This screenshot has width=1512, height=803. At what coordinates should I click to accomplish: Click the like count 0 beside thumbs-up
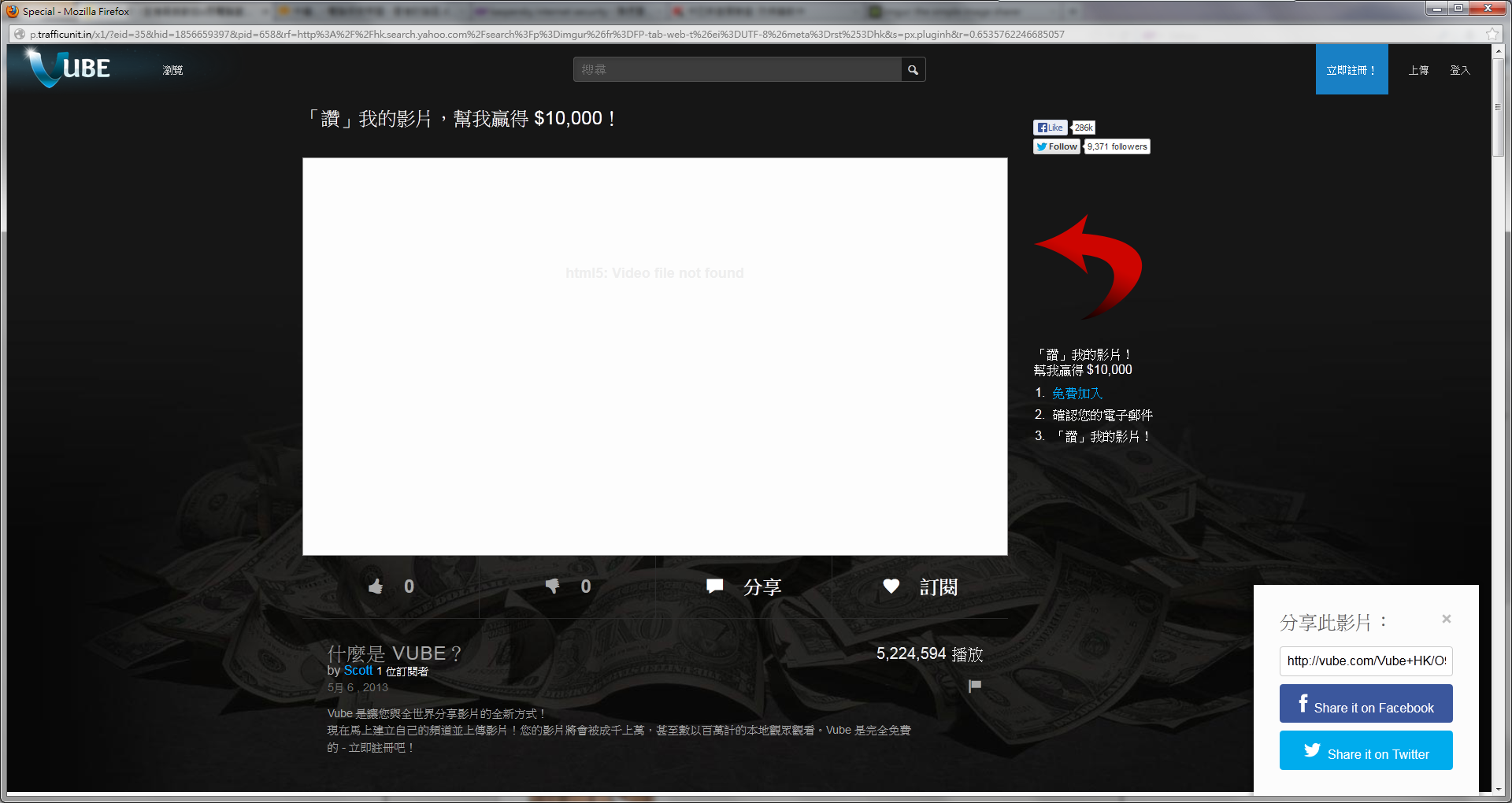[409, 587]
